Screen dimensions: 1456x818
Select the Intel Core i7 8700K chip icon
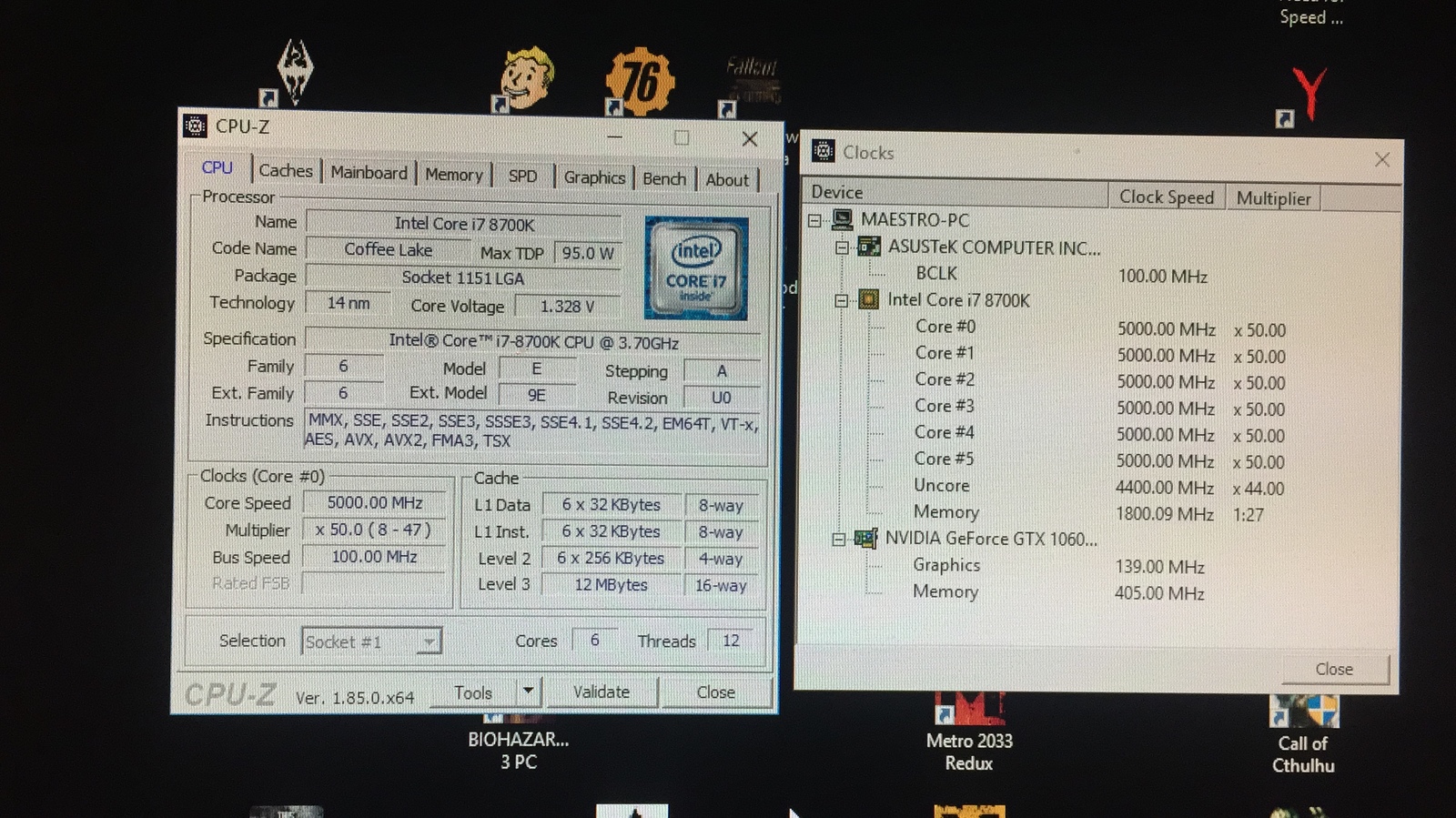click(869, 299)
